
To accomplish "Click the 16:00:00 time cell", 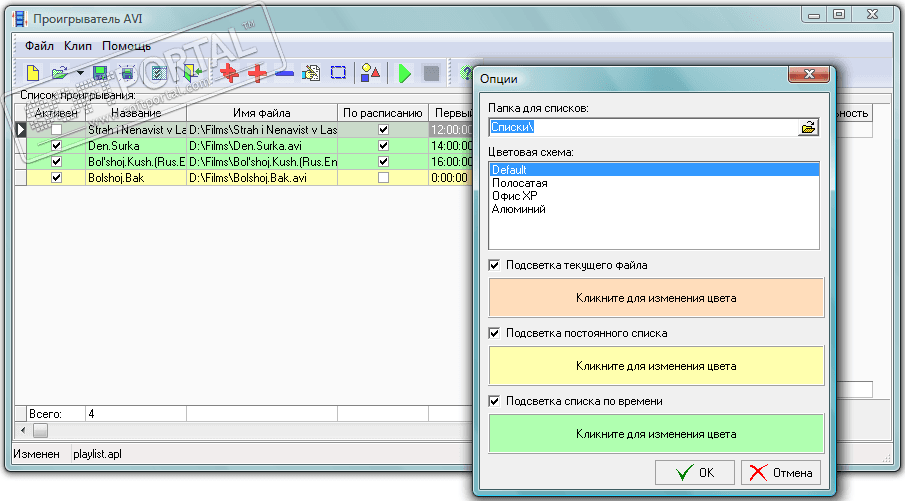I will [x=451, y=162].
